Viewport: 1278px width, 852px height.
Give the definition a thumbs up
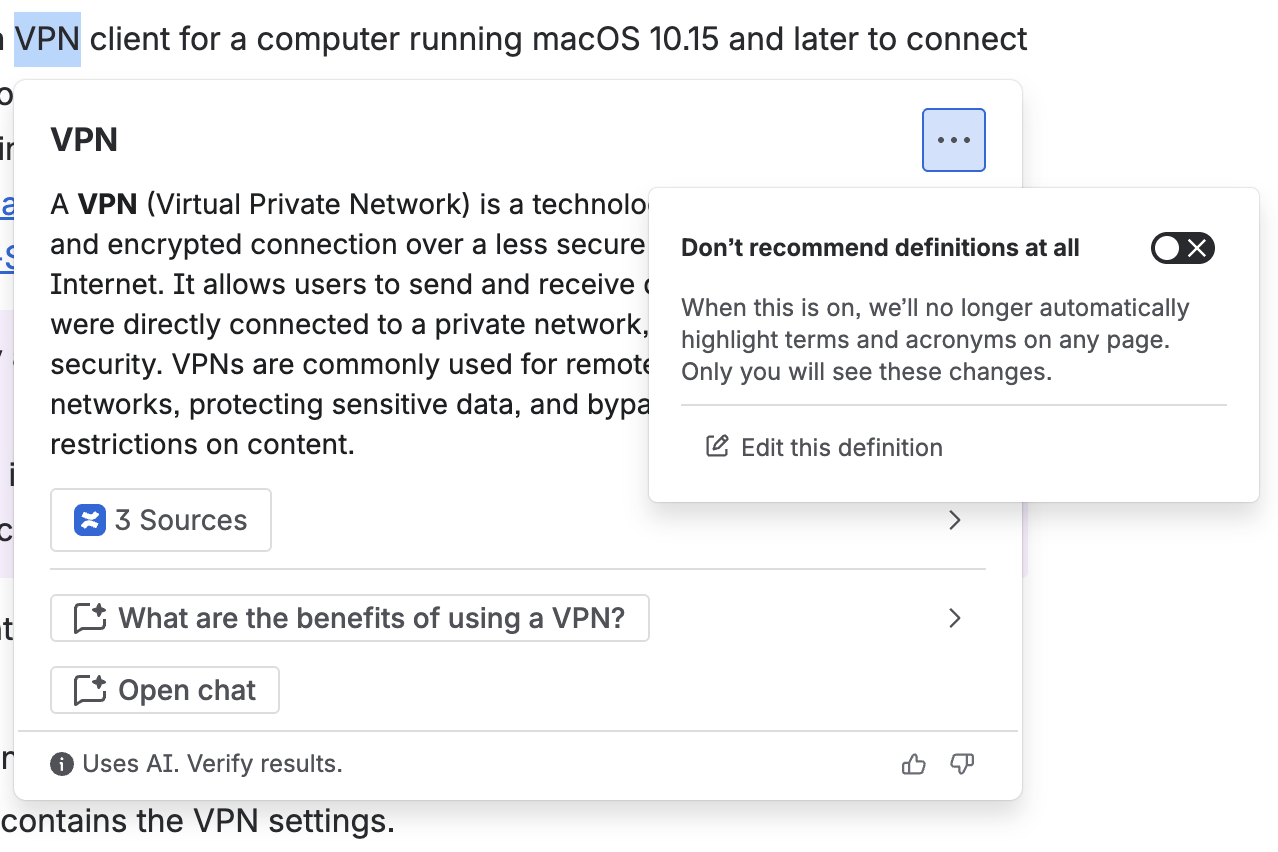[913, 763]
